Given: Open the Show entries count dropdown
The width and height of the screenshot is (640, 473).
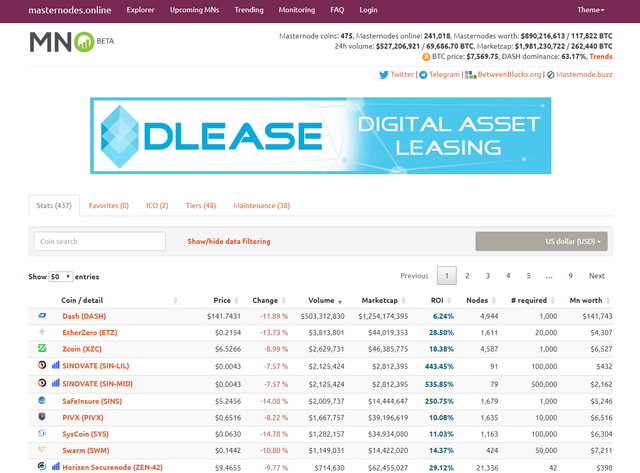Looking at the screenshot, I should coord(60,277).
